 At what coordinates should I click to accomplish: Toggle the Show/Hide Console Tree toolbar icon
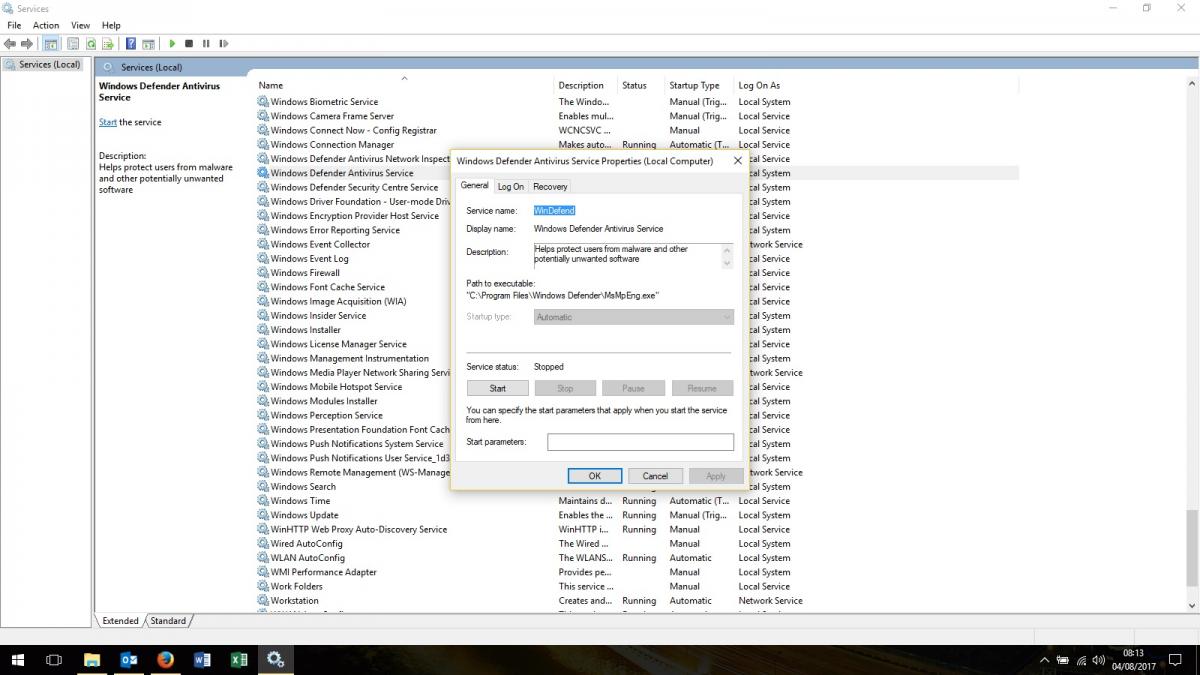point(51,44)
